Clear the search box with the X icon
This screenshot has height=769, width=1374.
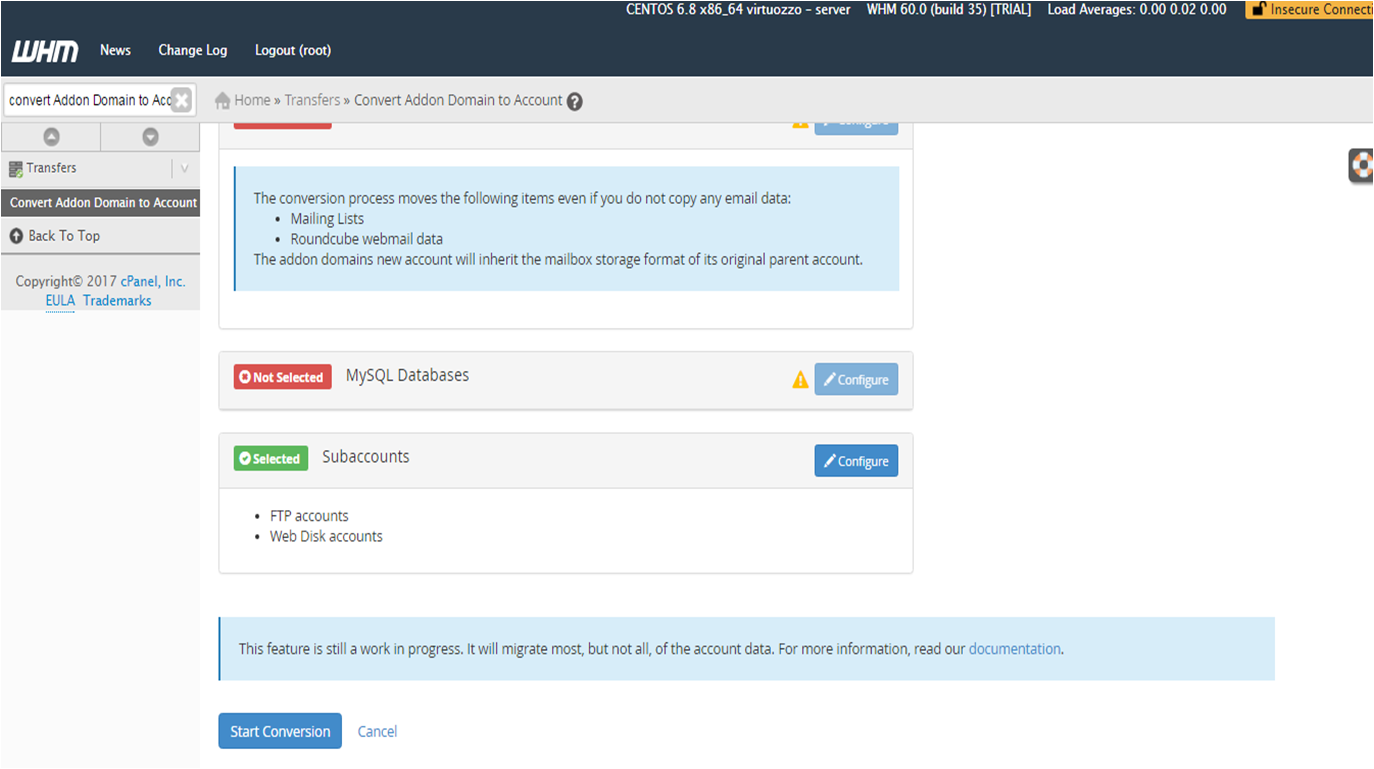181,100
